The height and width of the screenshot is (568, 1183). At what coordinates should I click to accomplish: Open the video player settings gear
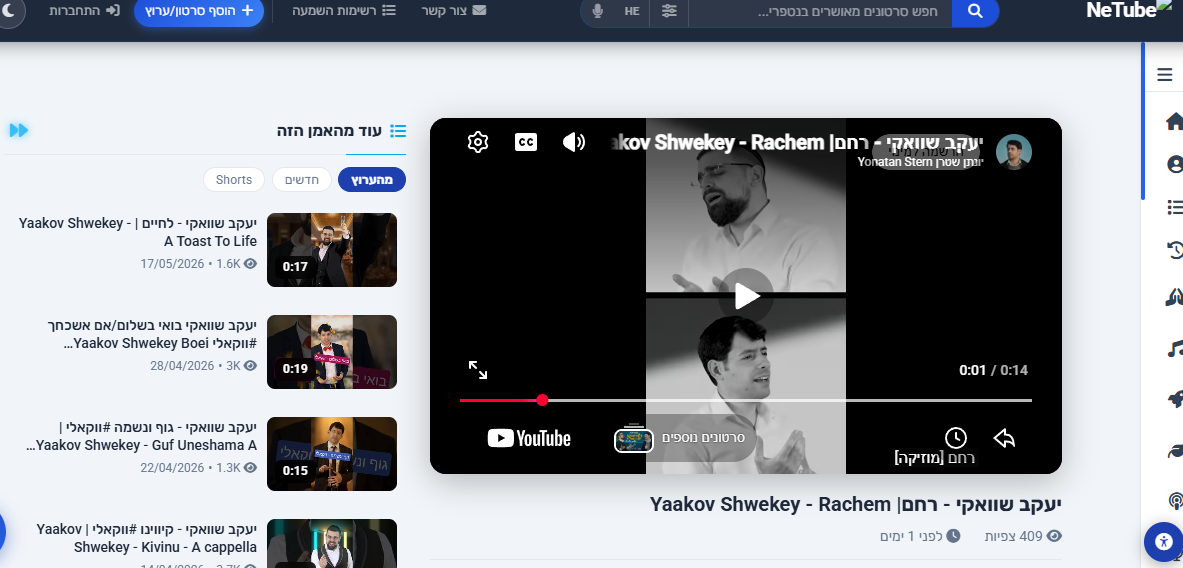click(x=478, y=142)
